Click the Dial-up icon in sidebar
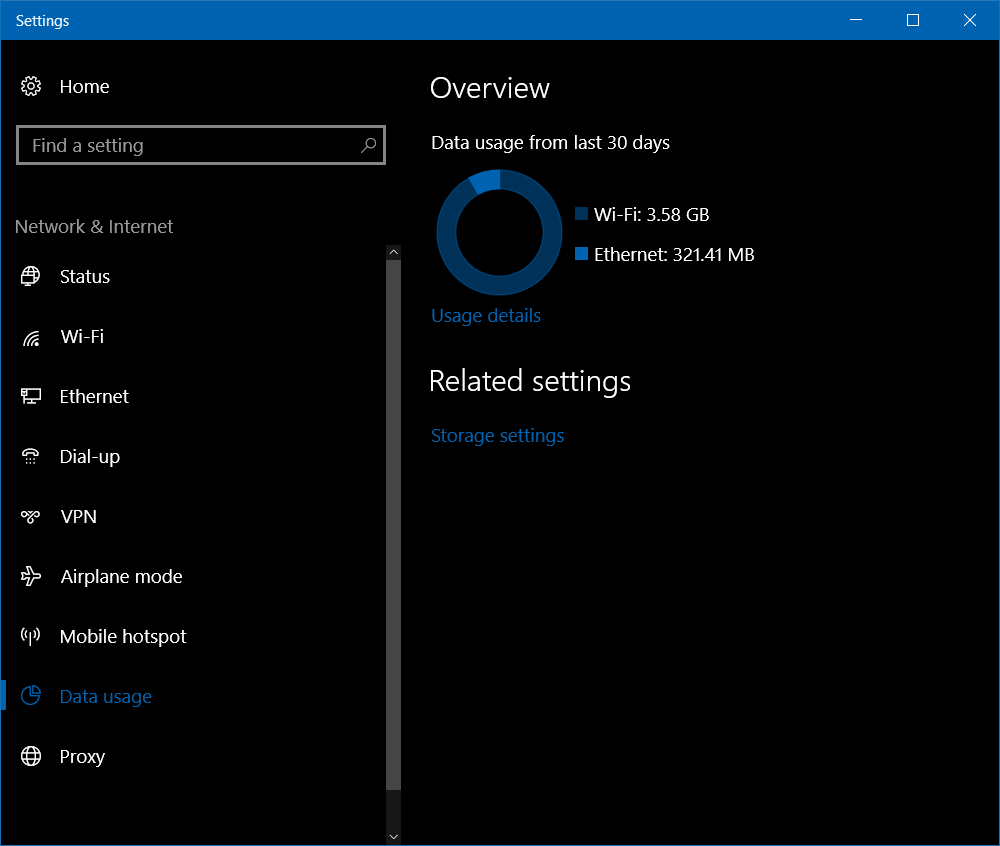This screenshot has height=846, width=1000. point(31,457)
